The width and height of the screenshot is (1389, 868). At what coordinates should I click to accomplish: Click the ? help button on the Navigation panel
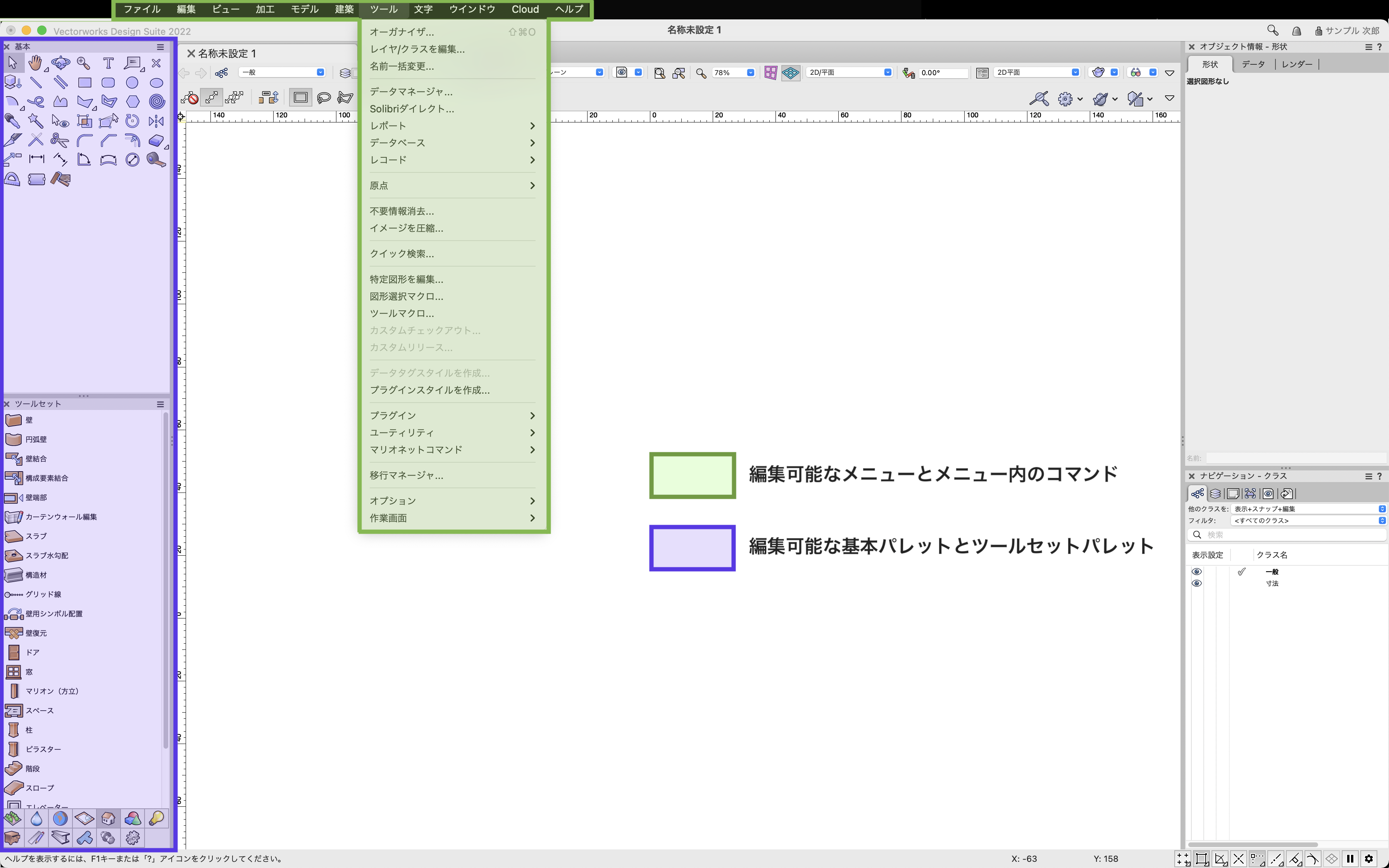1380,476
